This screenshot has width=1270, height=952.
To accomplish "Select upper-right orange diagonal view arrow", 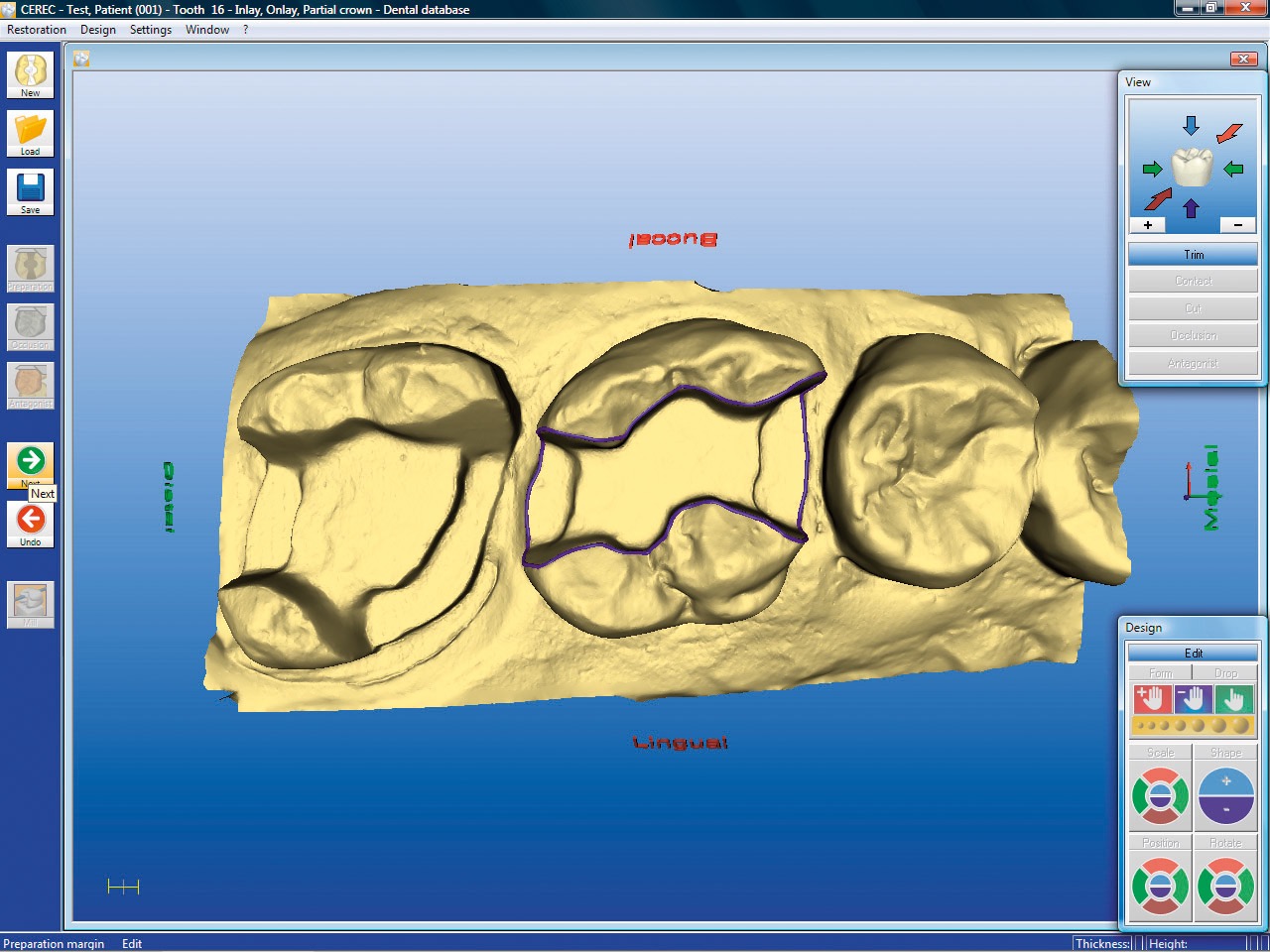I will [1229, 133].
